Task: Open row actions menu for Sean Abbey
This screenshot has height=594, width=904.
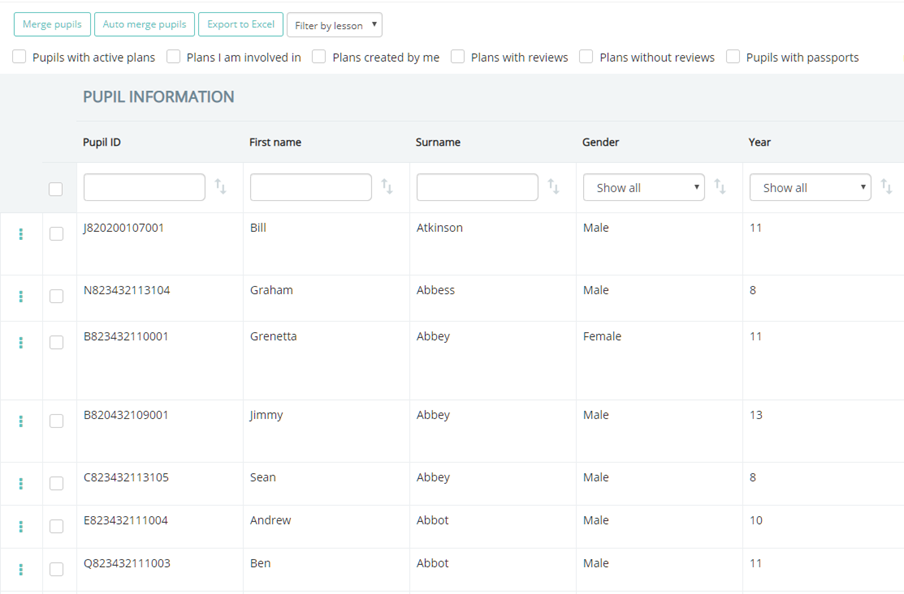Action: point(21,483)
